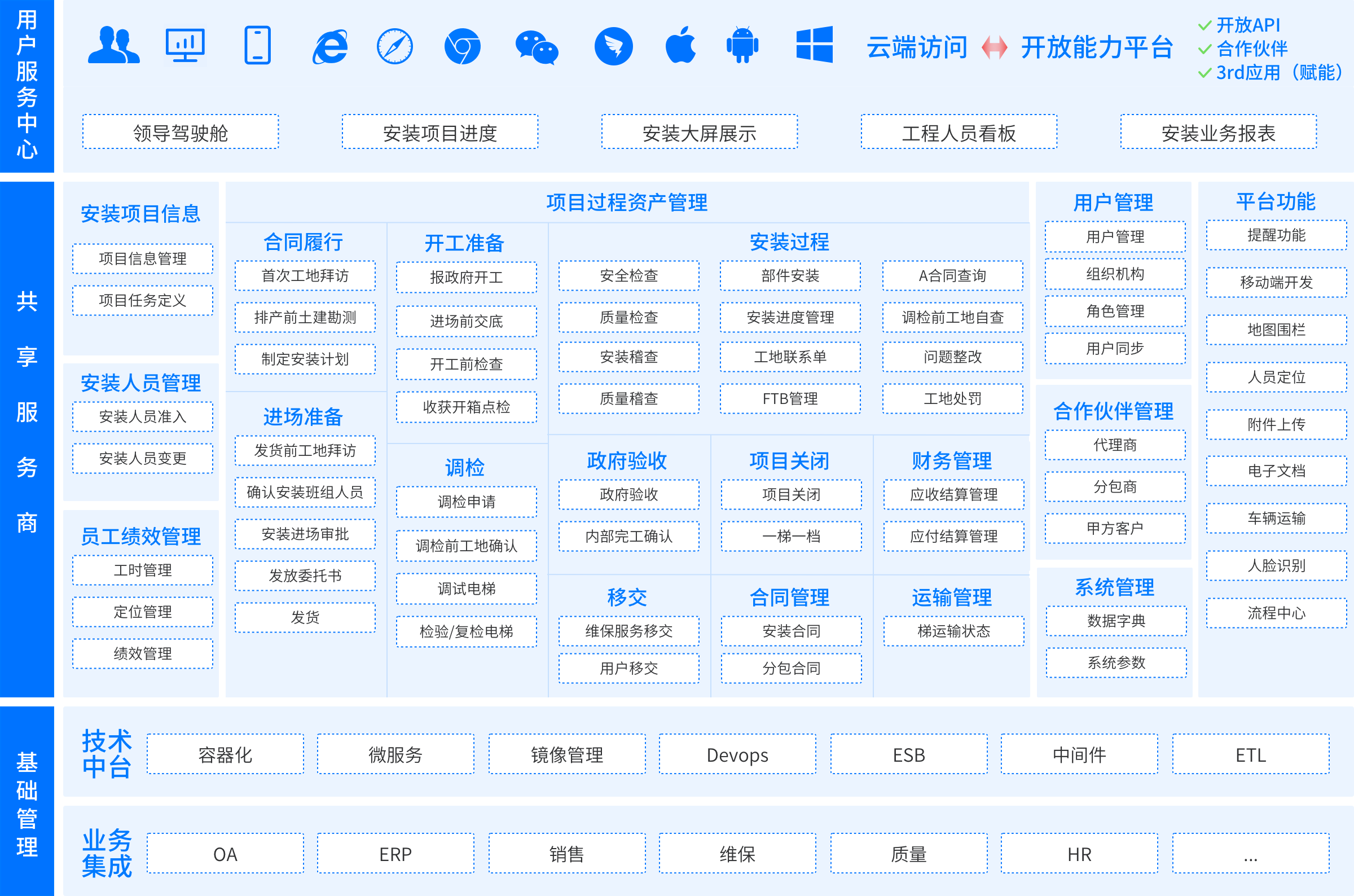Click 容器化 box in 技术中台
This screenshot has height=896, width=1354.
(x=225, y=755)
